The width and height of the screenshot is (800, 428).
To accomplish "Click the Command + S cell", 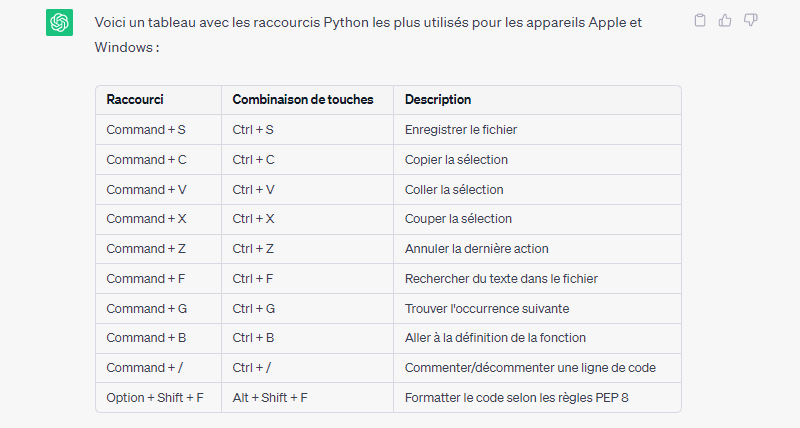I will [146, 130].
